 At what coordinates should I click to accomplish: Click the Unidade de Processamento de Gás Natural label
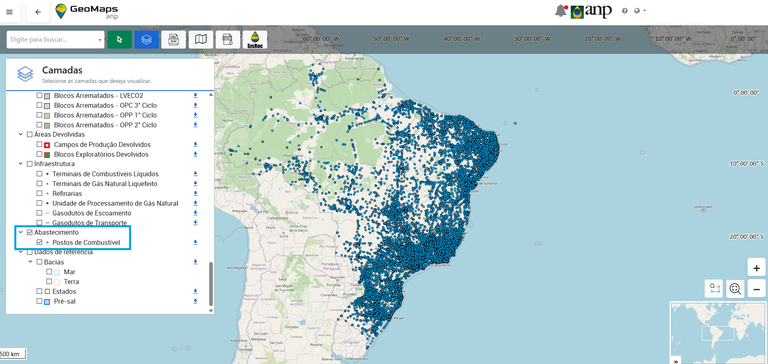pyautogui.click(x=115, y=203)
